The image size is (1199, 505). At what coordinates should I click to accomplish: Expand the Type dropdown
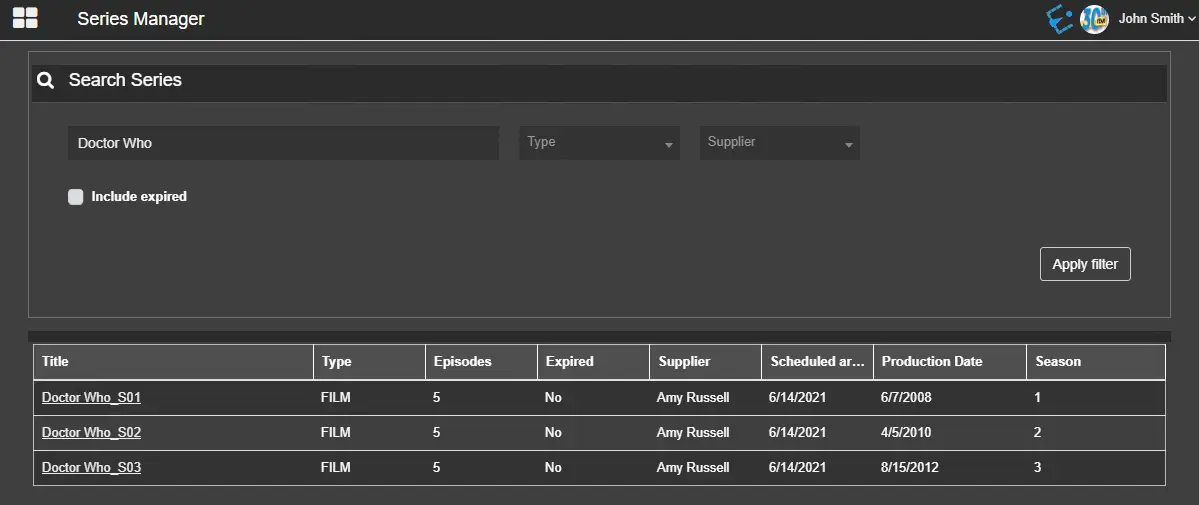point(599,143)
